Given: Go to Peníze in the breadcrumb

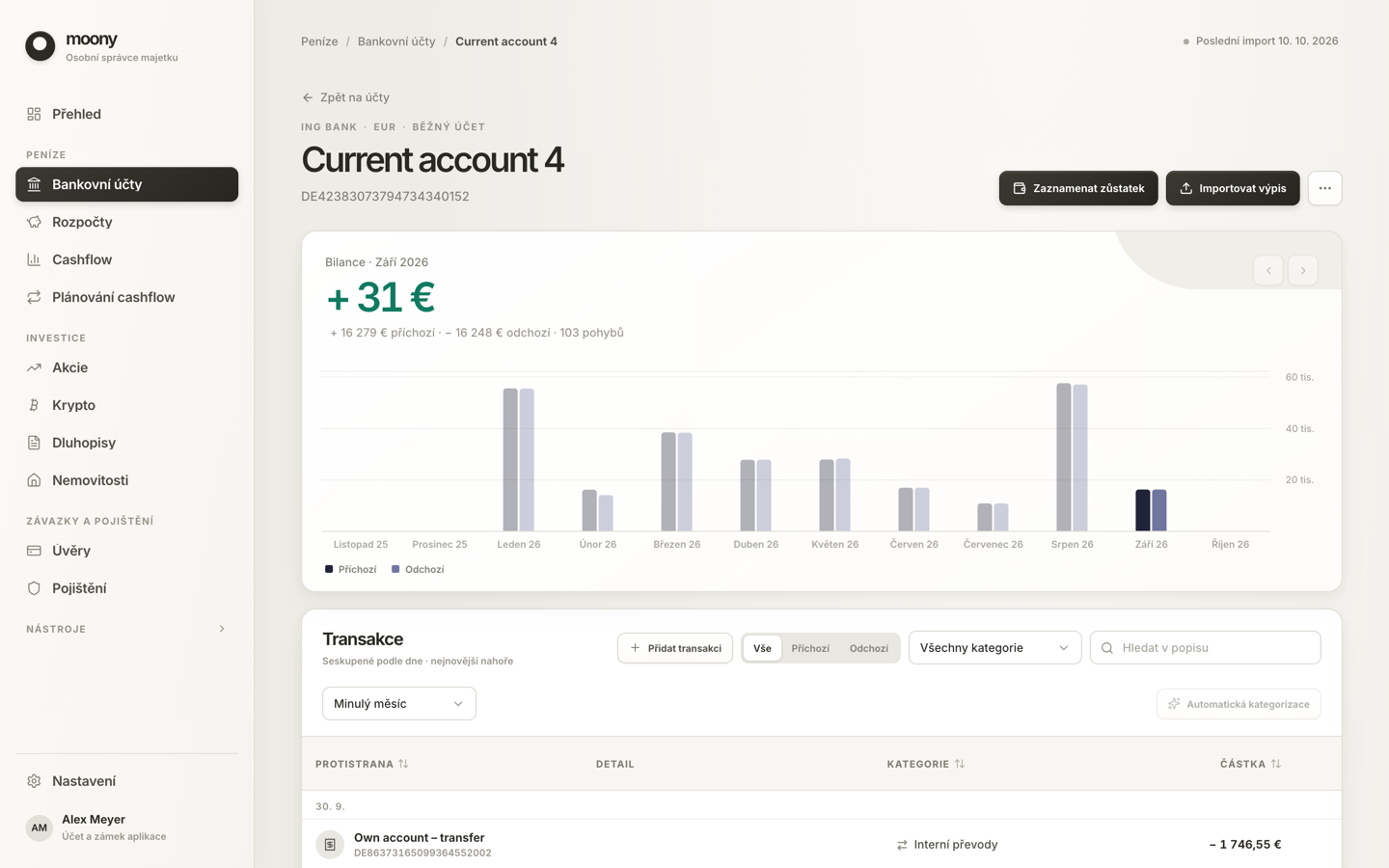Looking at the screenshot, I should (319, 41).
